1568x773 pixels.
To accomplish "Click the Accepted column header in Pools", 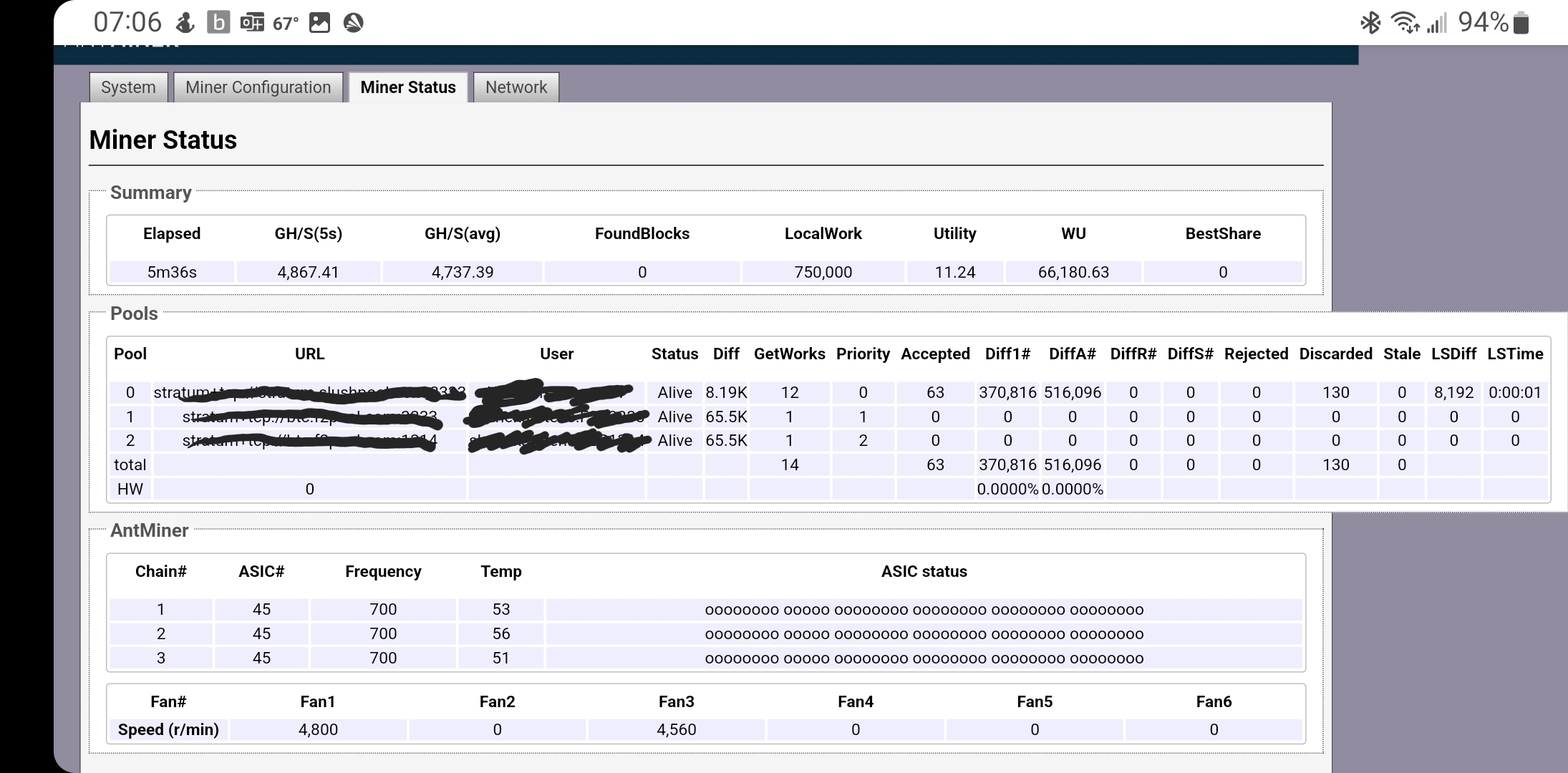I will (x=935, y=354).
